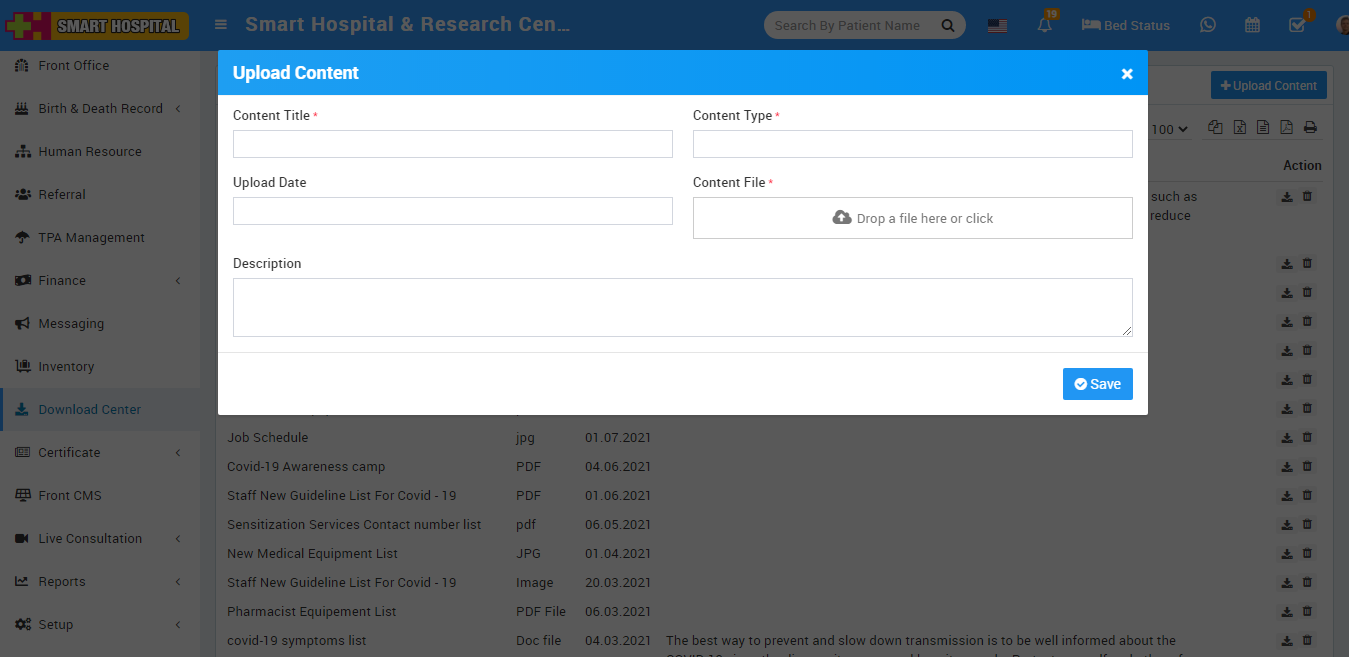Go to Inventory in the sidebar
Image resolution: width=1349 pixels, height=657 pixels.
click(66, 367)
